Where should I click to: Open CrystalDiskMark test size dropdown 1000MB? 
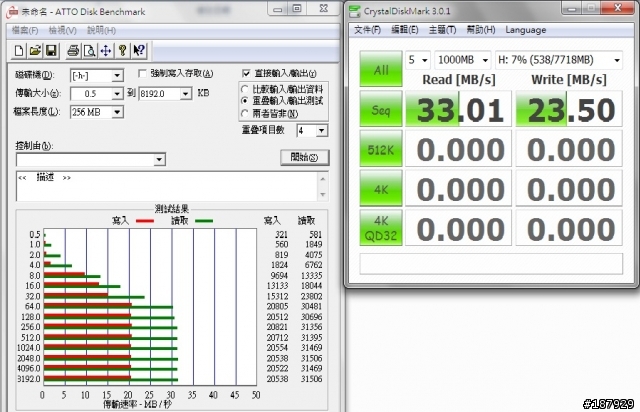tap(463, 60)
